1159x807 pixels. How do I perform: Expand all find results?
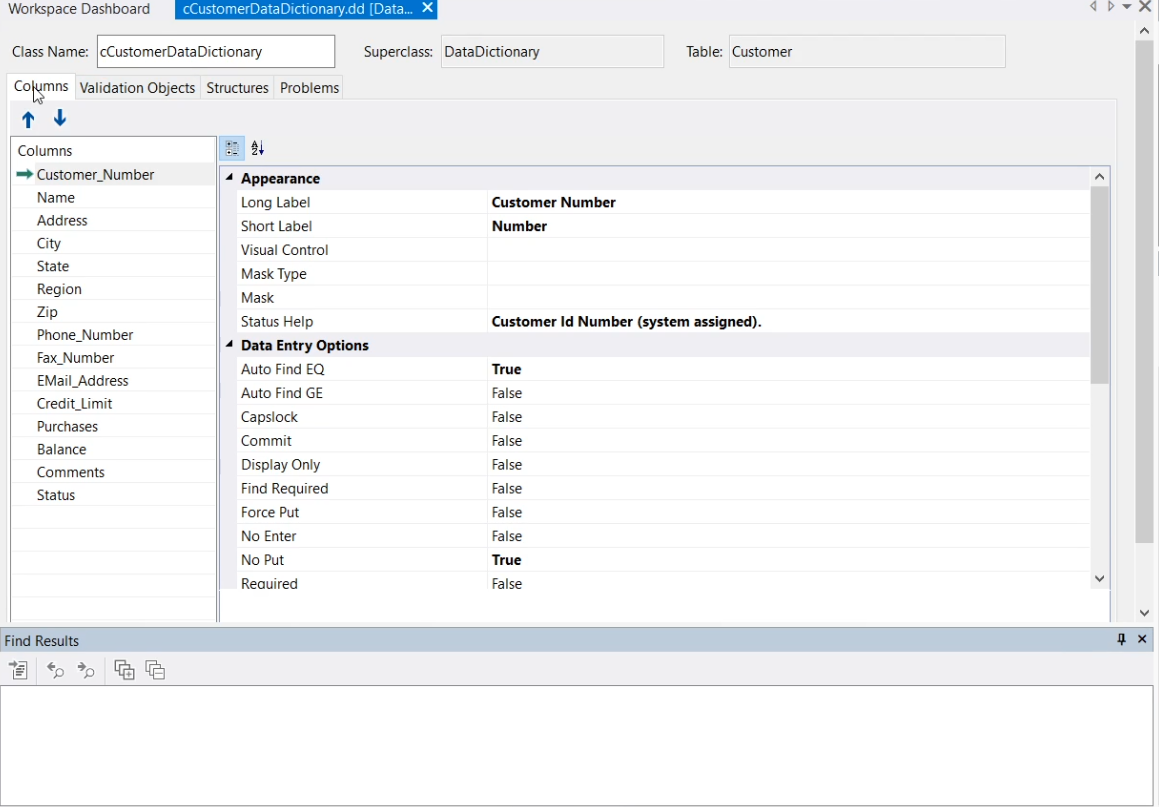pyautogui.click(x=124, y=671)
